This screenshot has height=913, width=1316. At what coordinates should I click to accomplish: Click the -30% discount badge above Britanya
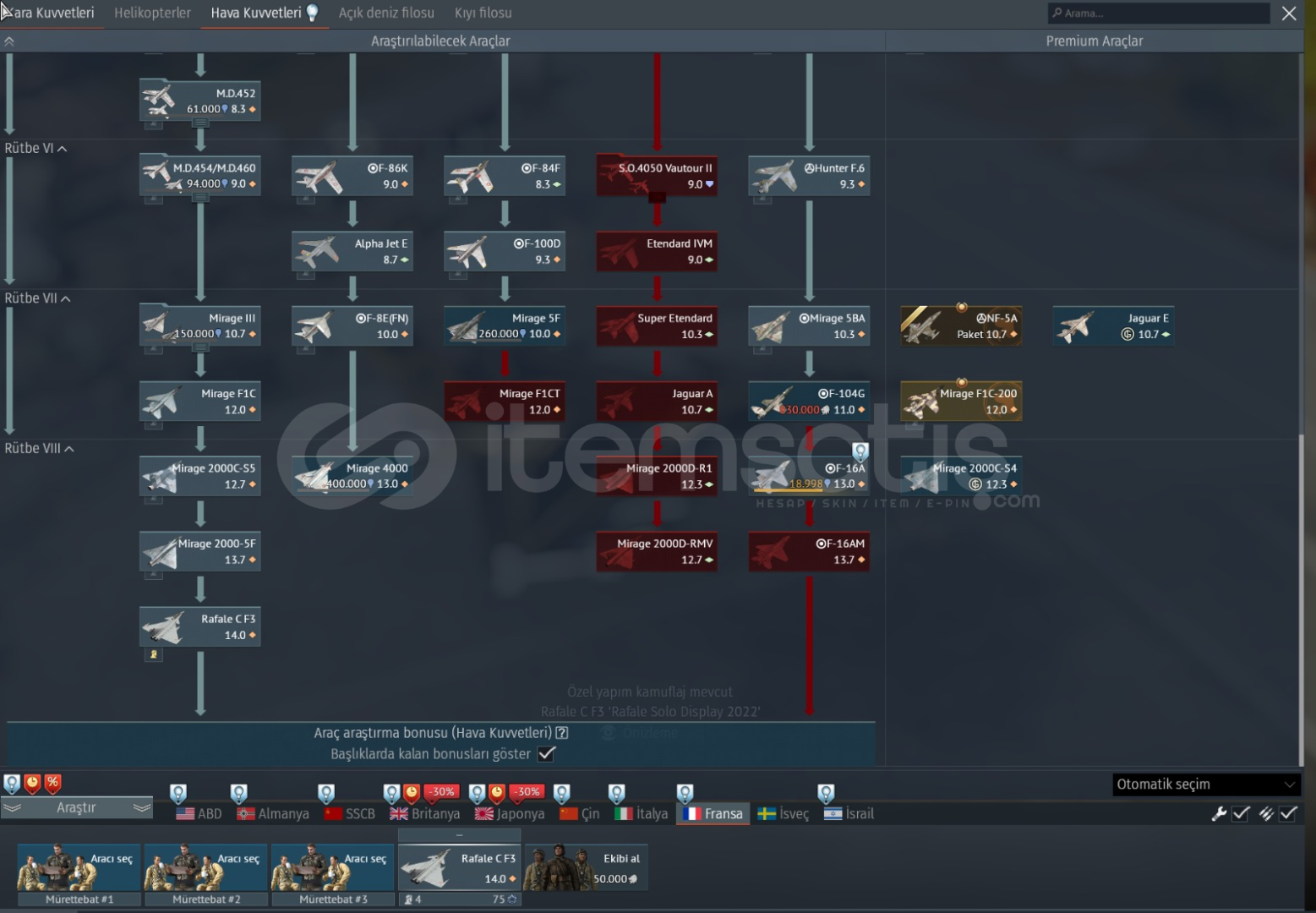tap(443, 792)
